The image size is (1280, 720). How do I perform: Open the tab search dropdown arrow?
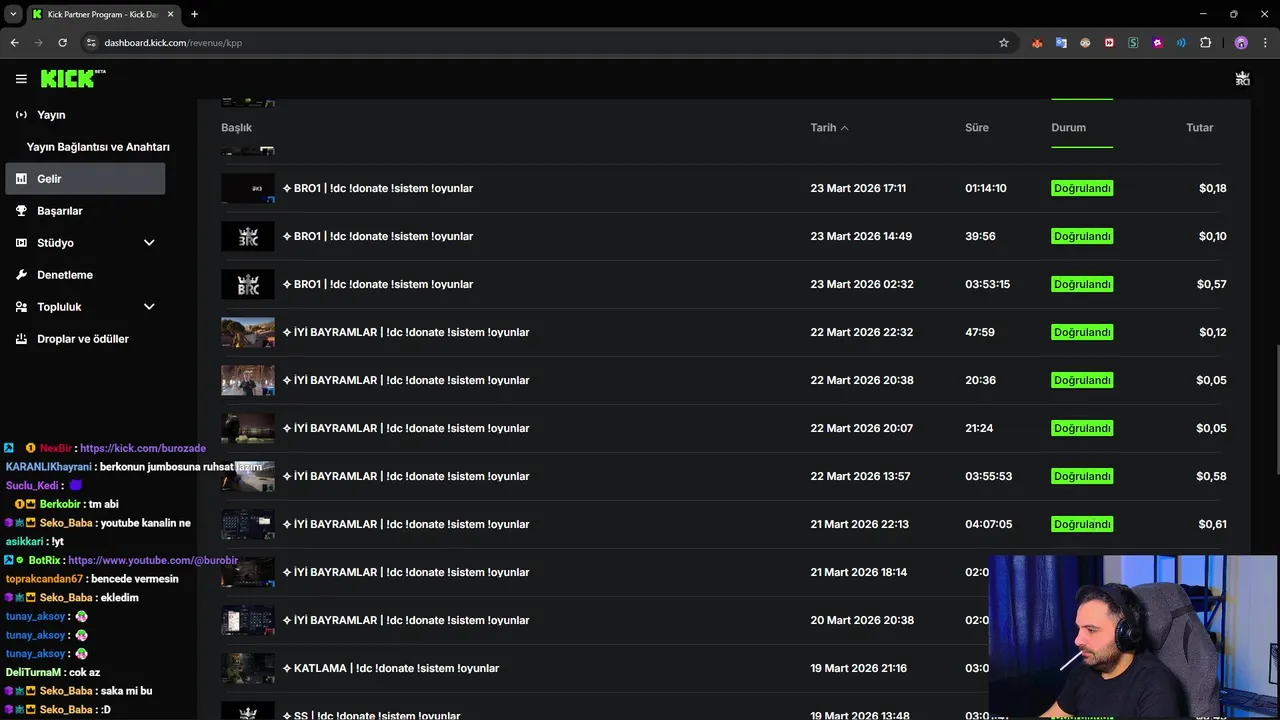tap(13, 14)
